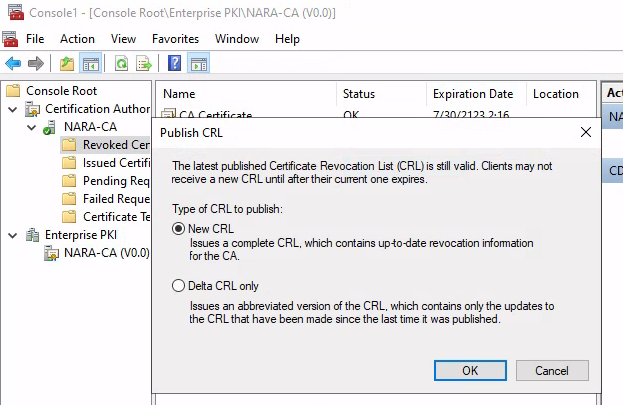623x405 pixels.
Task: Select the Issued Certificates folder
Action: pos(115,163)
